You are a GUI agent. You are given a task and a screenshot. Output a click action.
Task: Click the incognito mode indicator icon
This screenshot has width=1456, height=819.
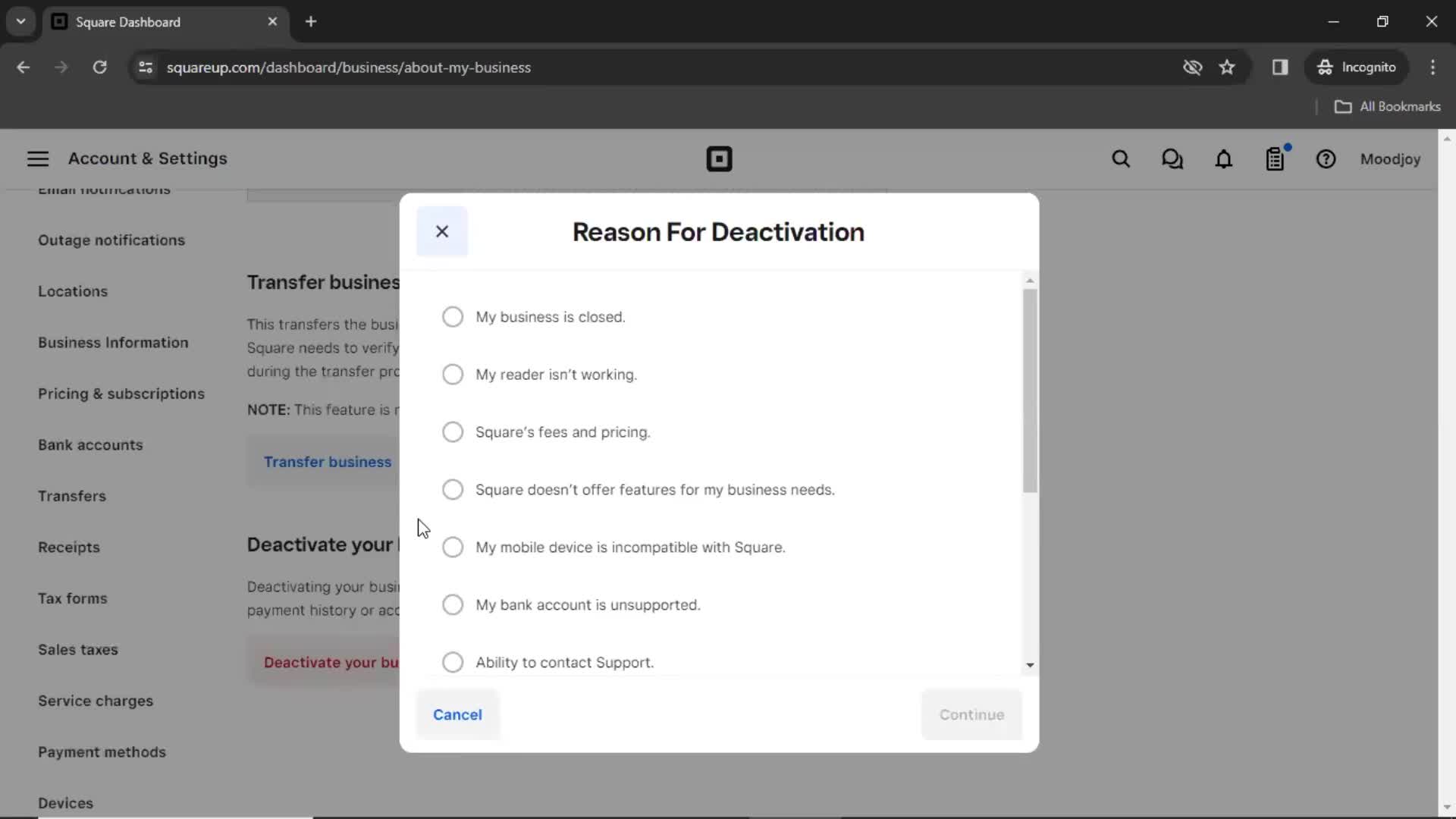click(1324, 67)
